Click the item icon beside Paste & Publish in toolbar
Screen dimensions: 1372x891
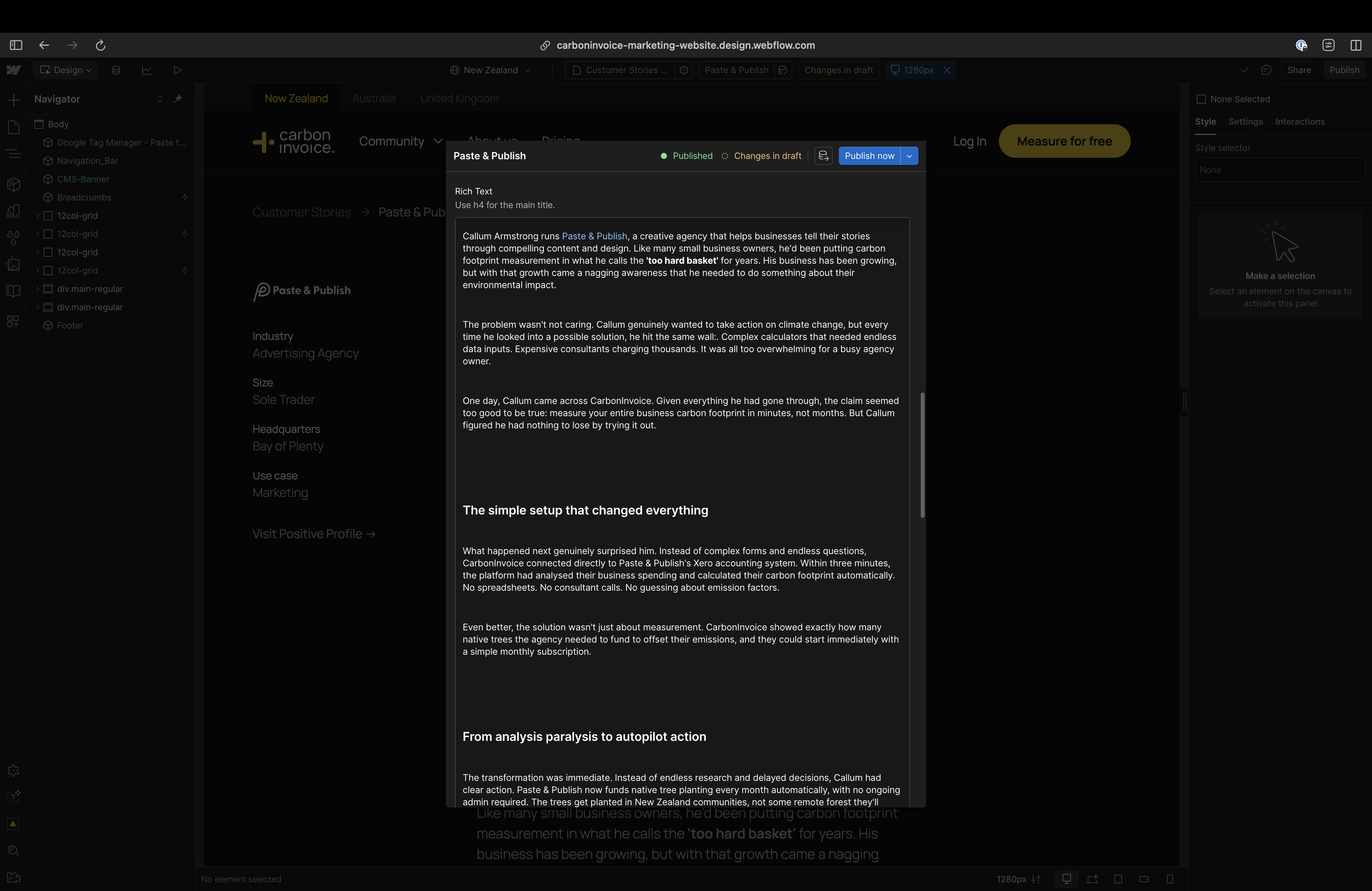[x=783, y=70]
